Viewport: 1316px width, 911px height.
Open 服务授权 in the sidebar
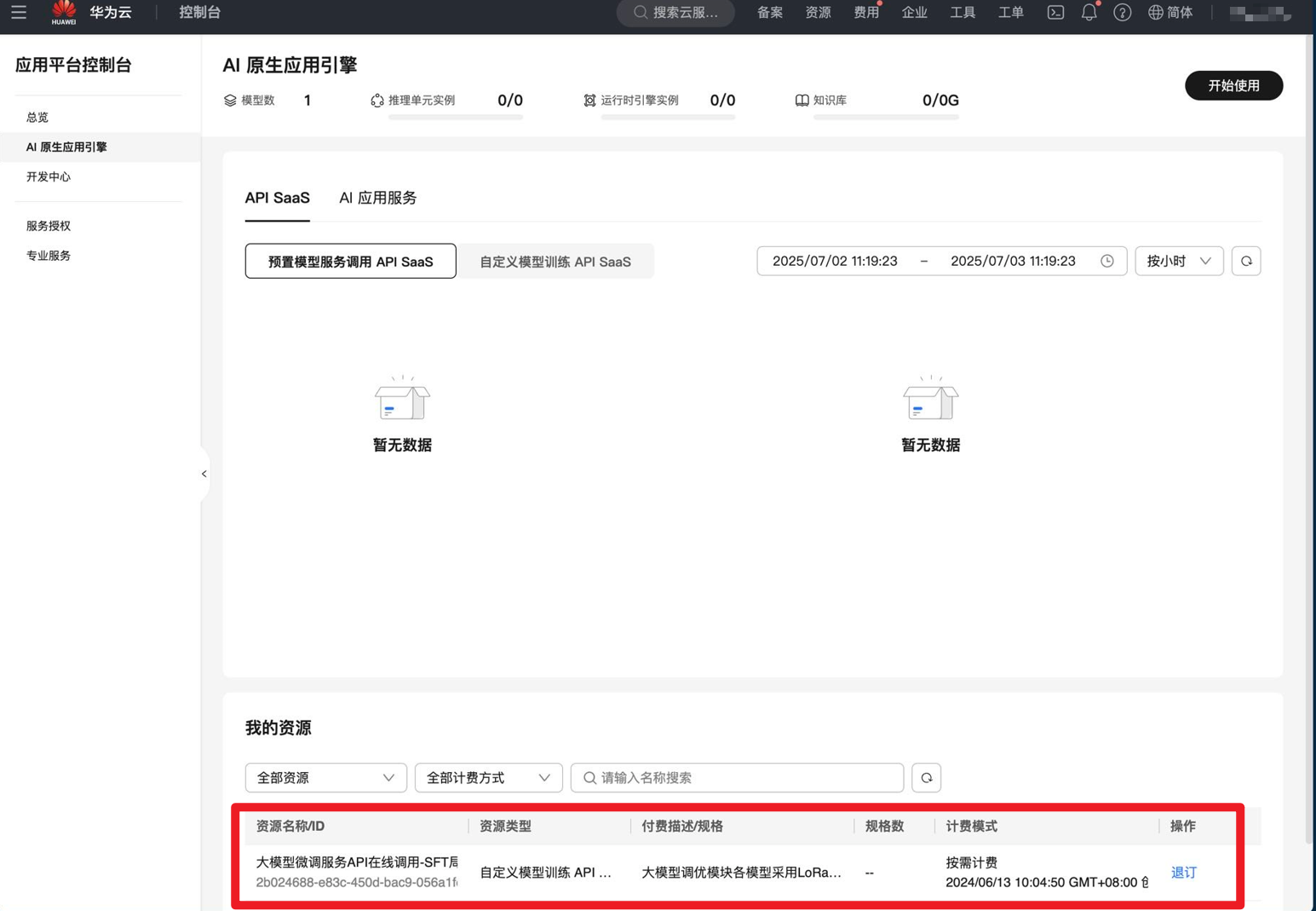(49, 226)
